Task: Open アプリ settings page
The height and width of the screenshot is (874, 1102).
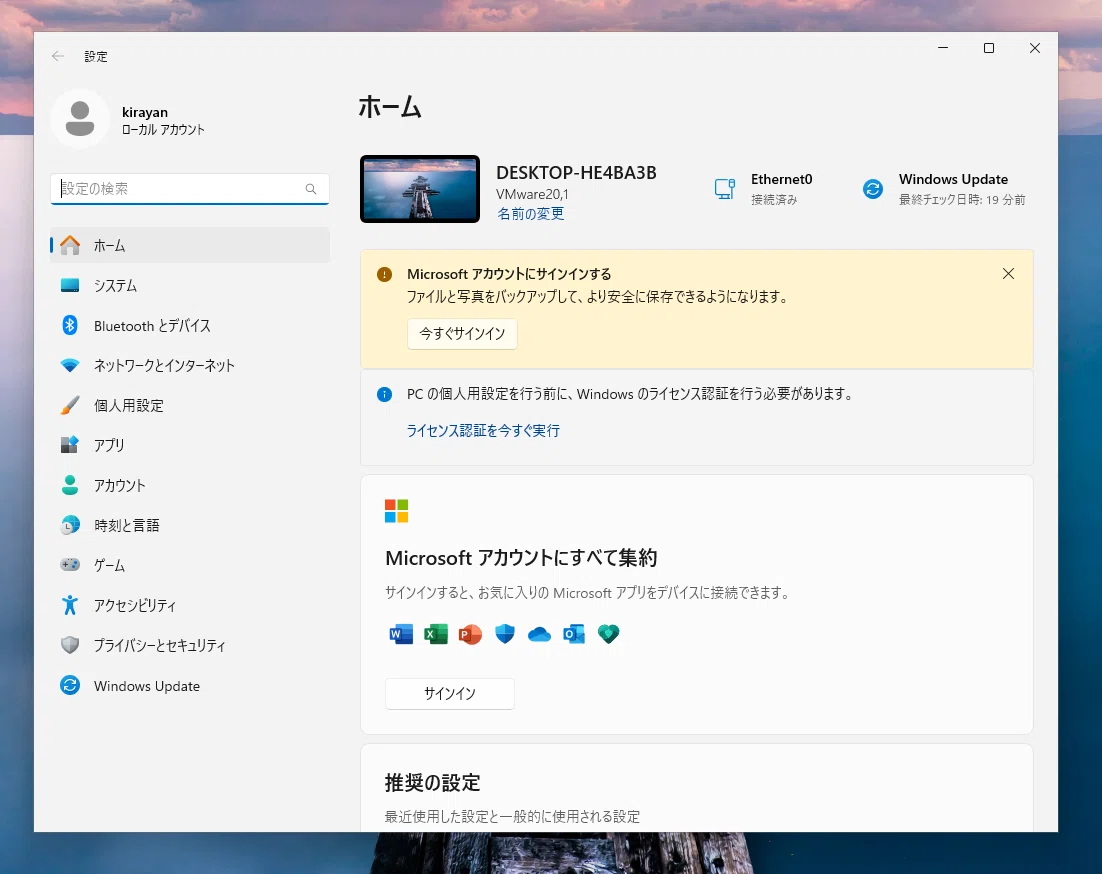Action: 190,445
